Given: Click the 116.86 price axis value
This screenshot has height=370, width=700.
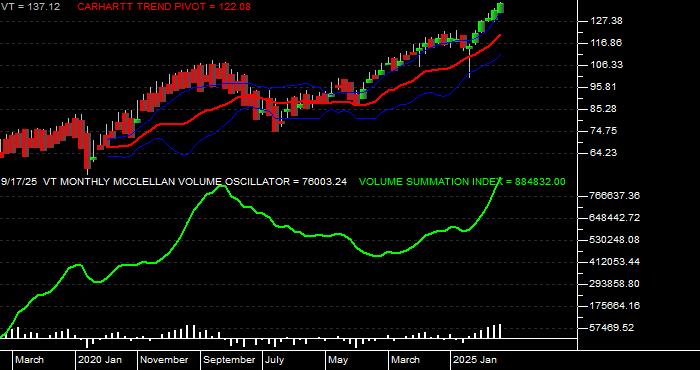Looking at the screenshot, I should point(605,43).
